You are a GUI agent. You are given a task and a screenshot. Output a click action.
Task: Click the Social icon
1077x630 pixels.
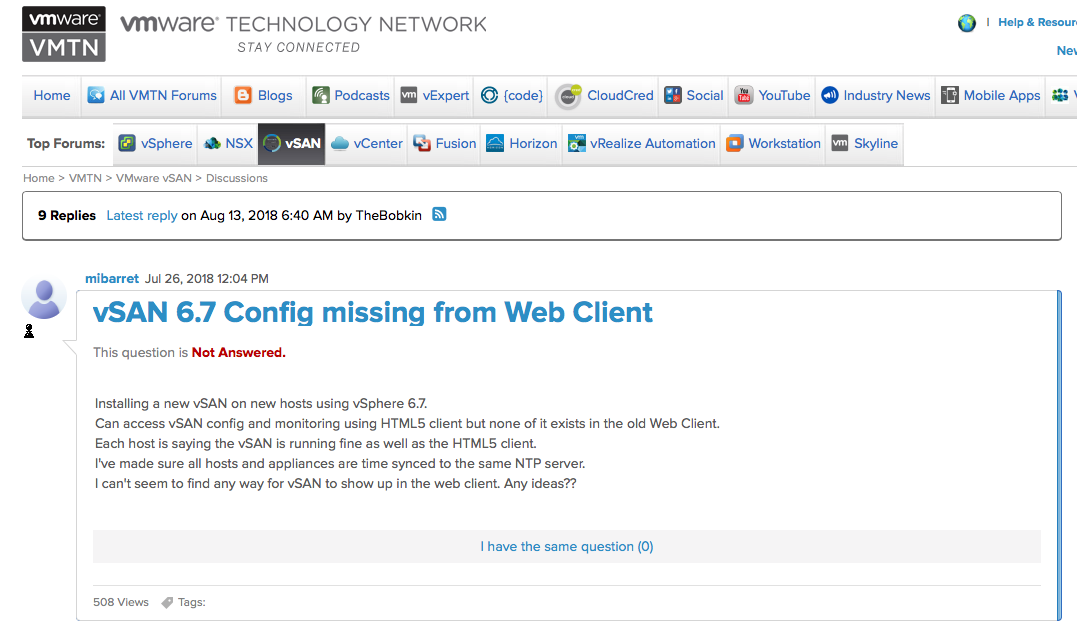pos(673,95)
